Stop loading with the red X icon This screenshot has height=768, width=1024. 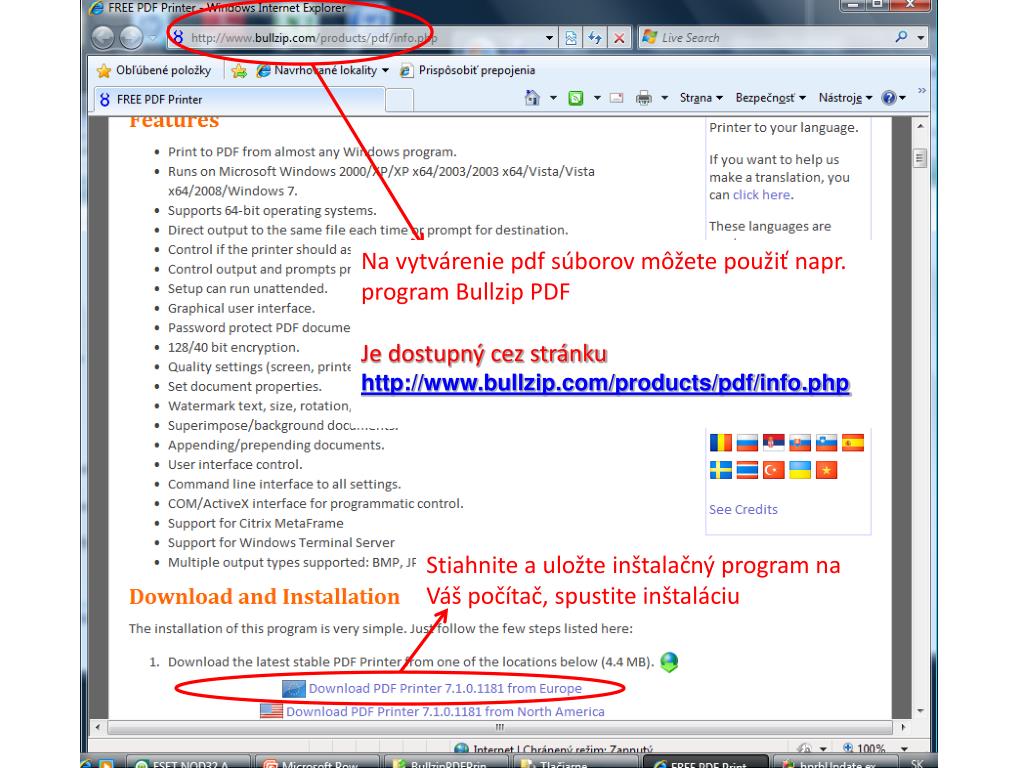click(619, 38)
